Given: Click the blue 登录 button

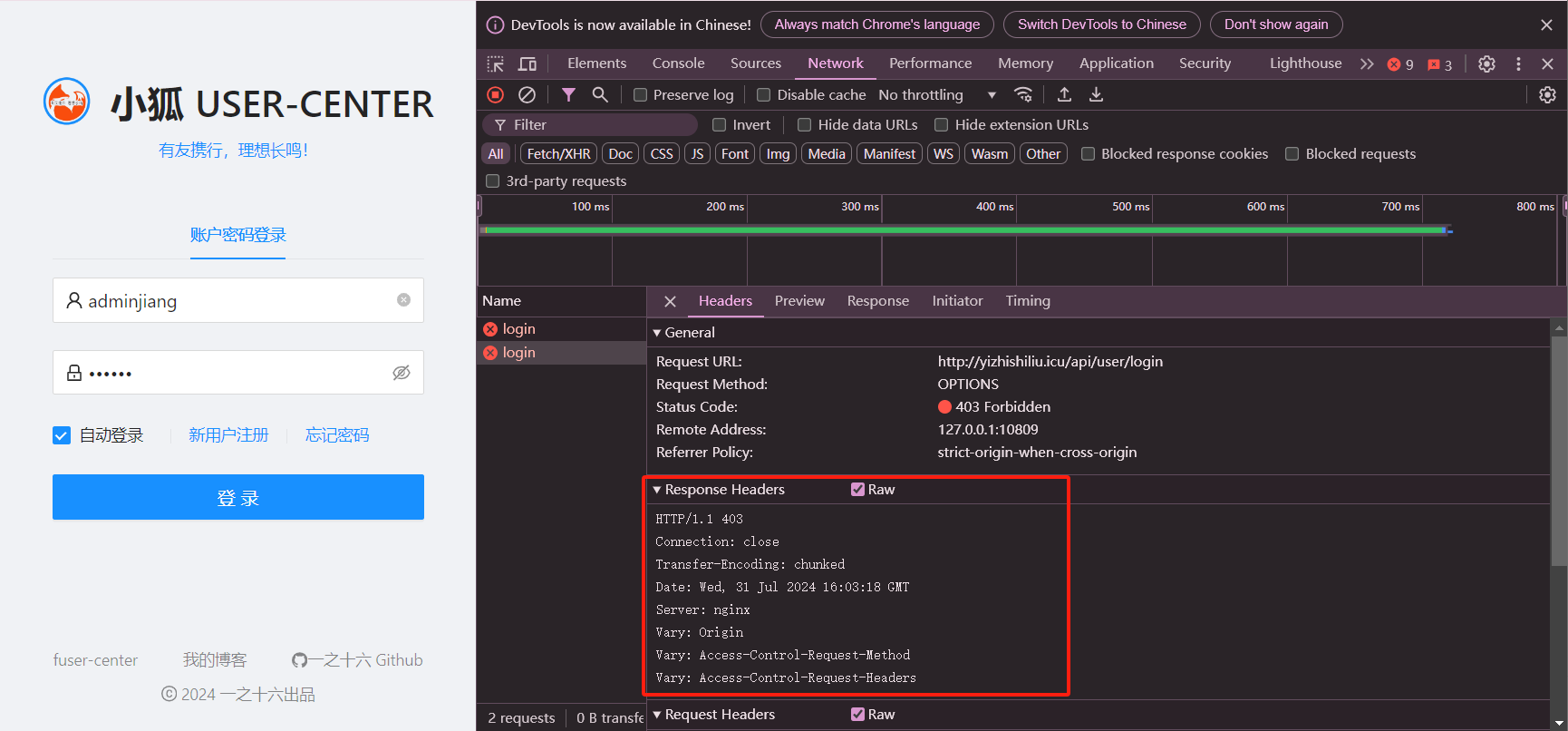Looking at the screenshot, I should pyautogui.click(x=238, y=497).
